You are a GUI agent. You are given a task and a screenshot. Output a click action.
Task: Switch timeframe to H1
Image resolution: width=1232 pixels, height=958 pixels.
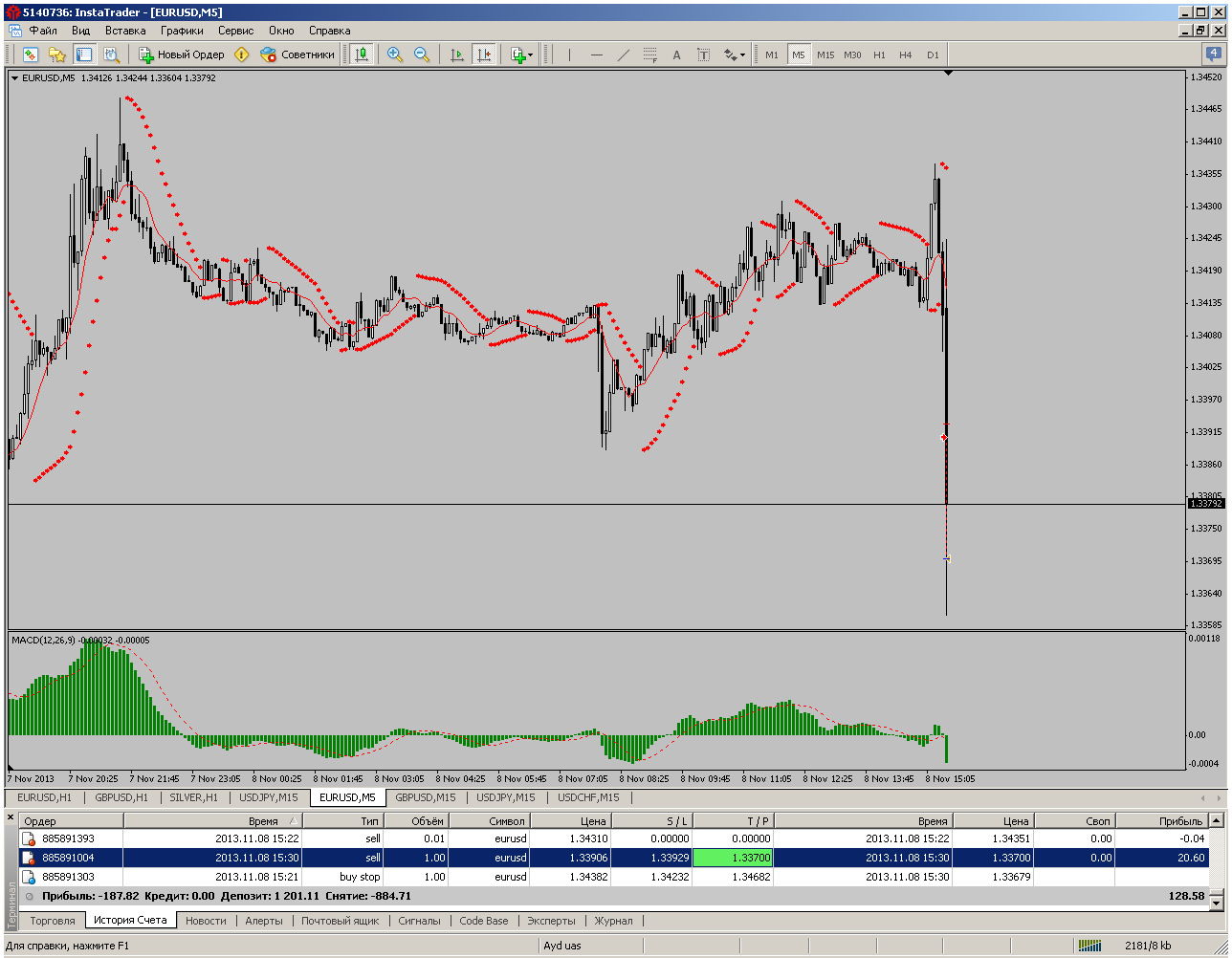click(879, 54)
